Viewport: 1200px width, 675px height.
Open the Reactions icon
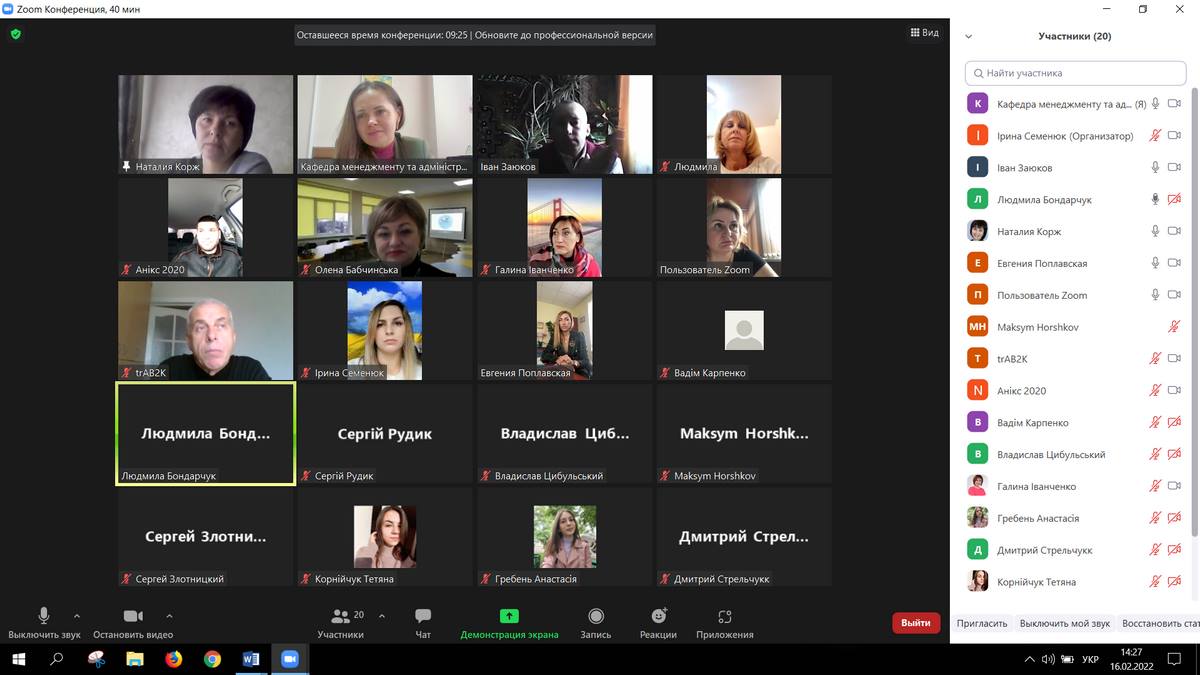658,617
